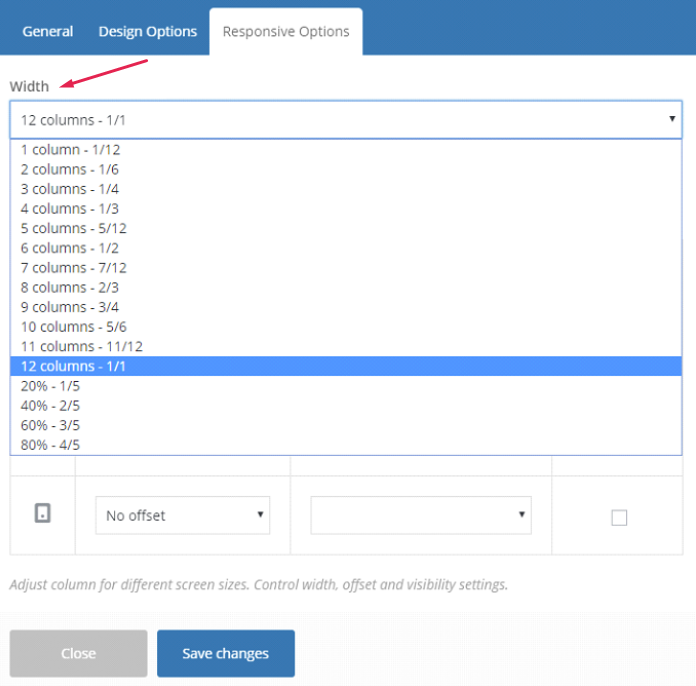Viewport: 696px width, 686px height.
Task: Choose 8 columns - 2/3 option
Action: point(70,287)
